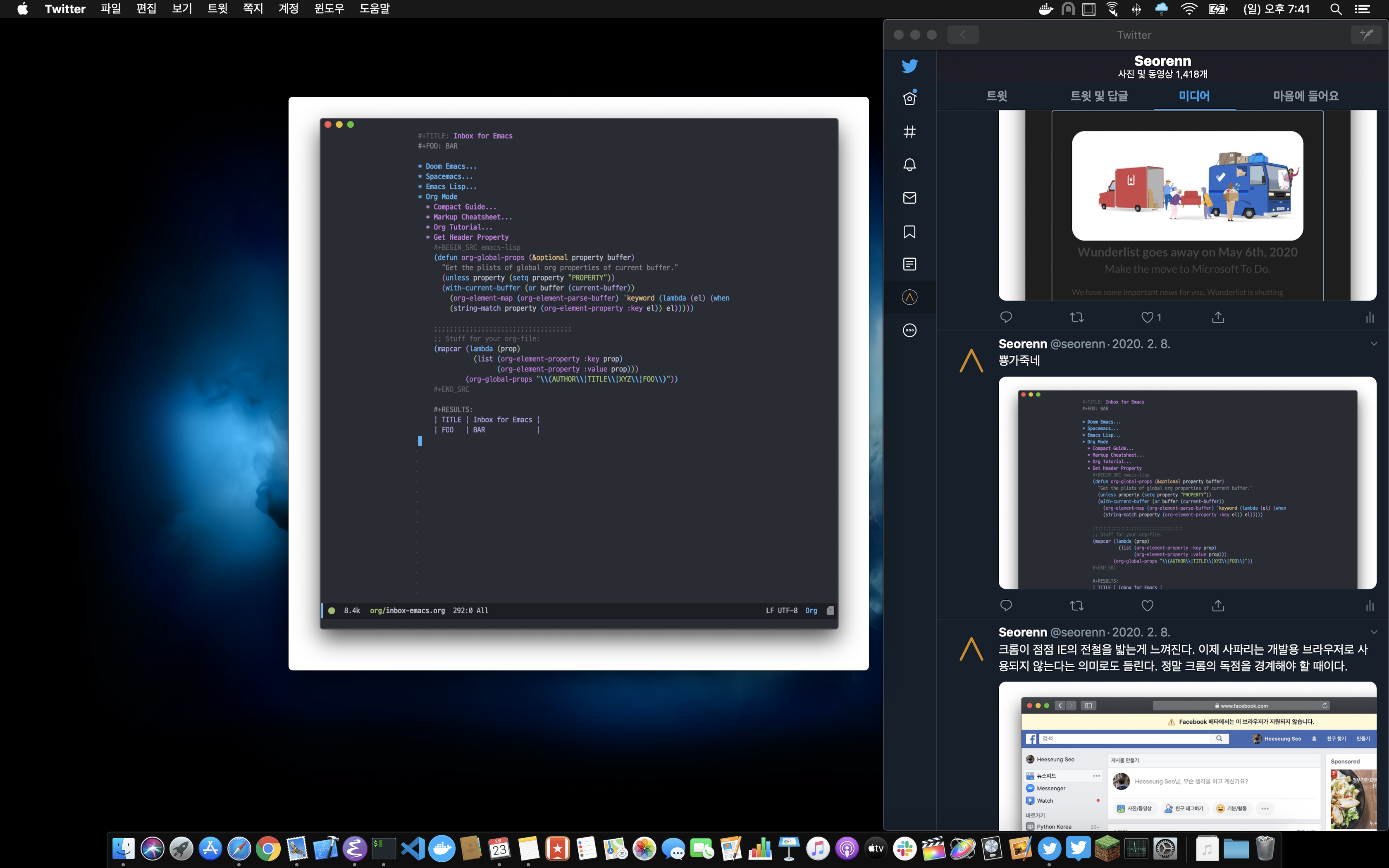Like the Wunderlist image tweet
Image resolution: width=1389 pixels, height=868 pixels.
[x=1147, y=317]
